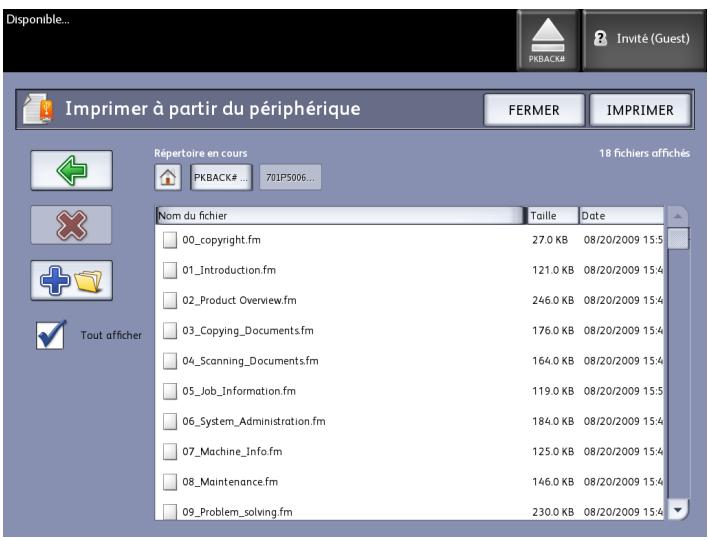Click the 230.0 KB size value
709x540 pixels.
click(x=553, y=512)
